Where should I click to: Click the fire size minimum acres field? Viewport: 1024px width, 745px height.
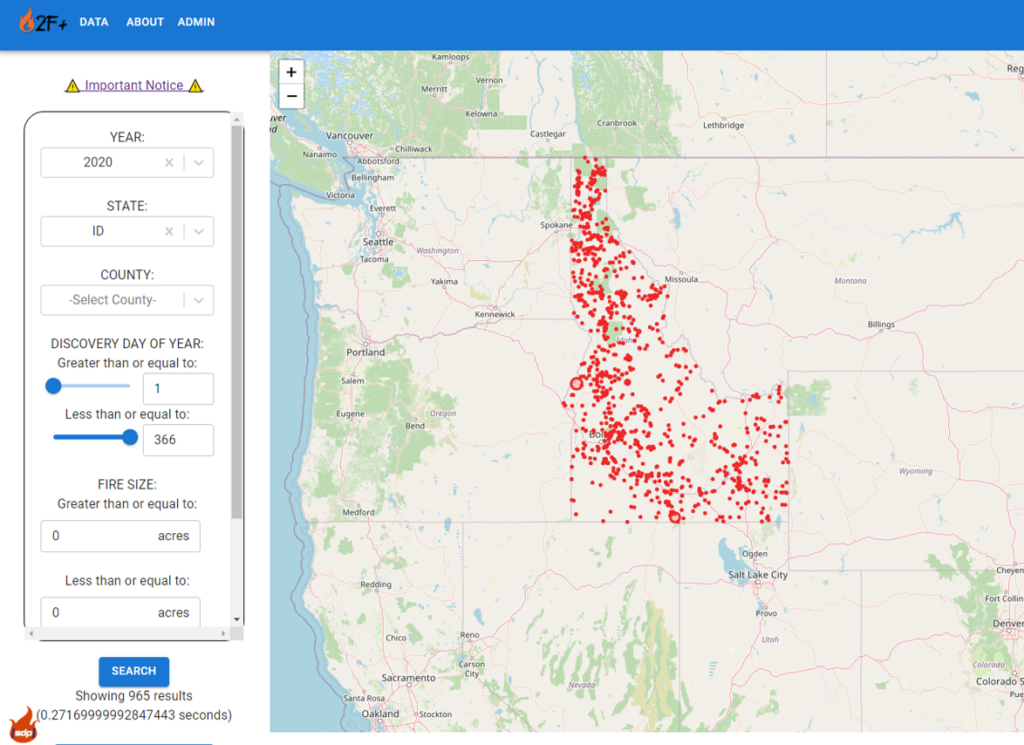(121, 536)
